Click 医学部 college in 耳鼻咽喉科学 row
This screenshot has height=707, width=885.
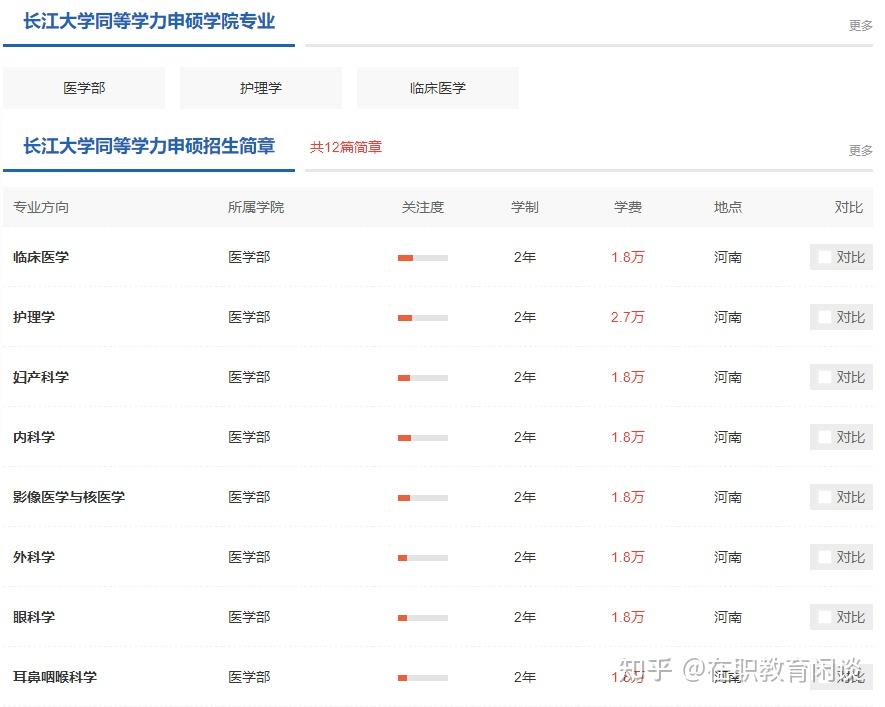pyautogui.click(x=249, y=677)
